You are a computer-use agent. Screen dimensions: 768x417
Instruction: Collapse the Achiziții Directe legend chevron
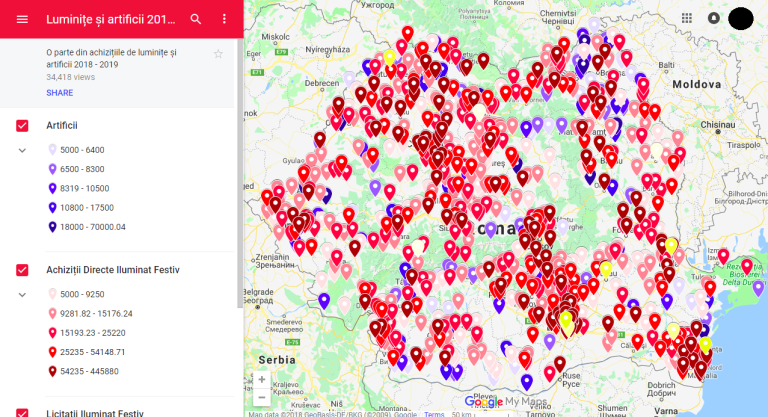[x=22, y=295]
